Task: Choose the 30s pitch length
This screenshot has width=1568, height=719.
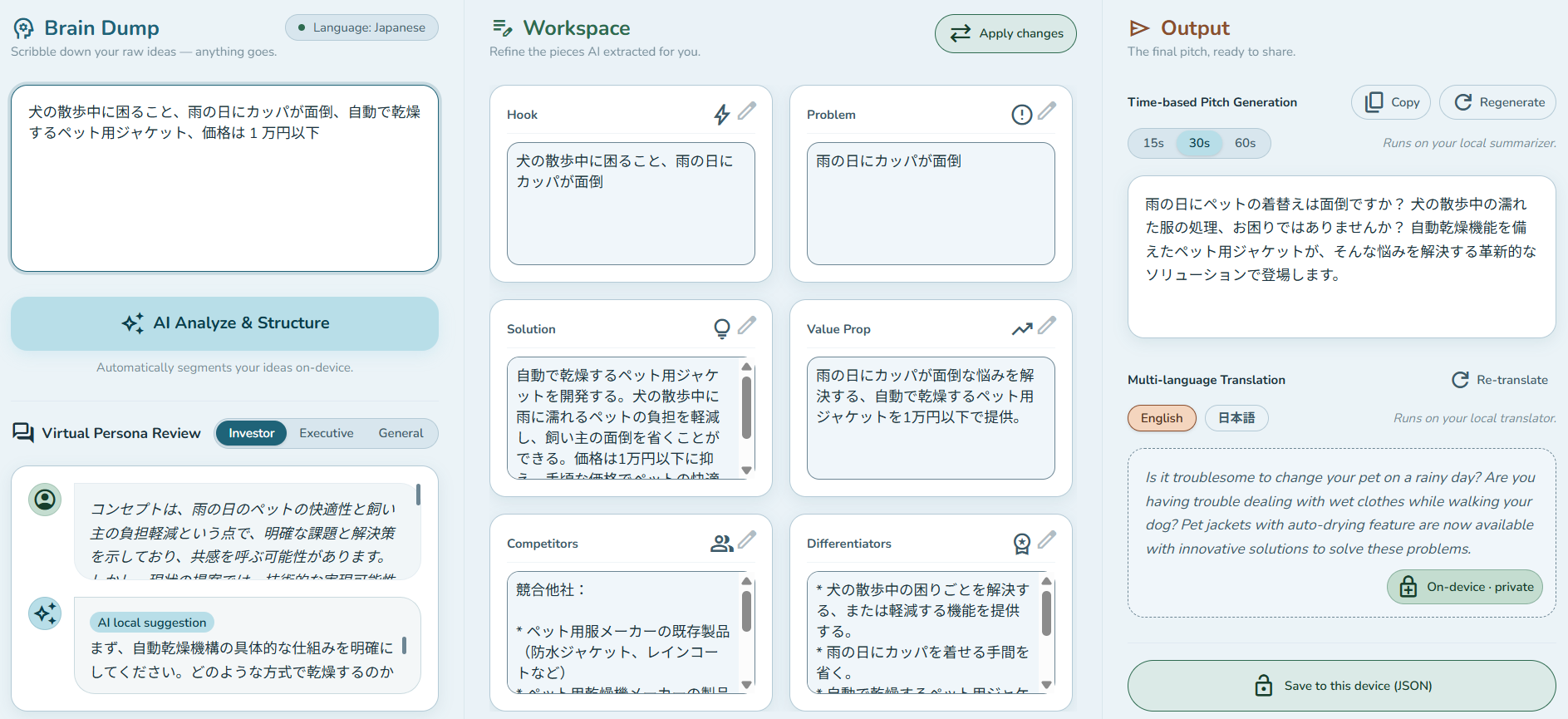Action: (1199, 143)
